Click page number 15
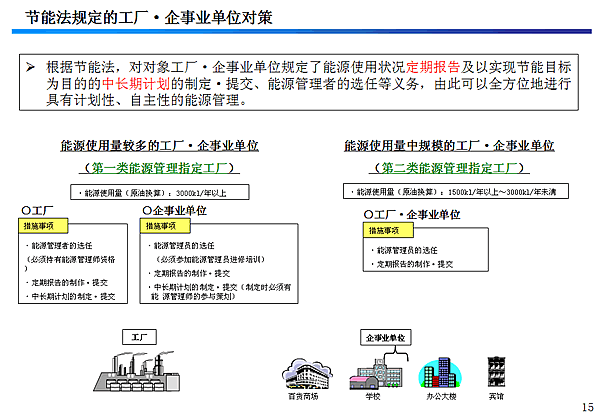 [x=588, y=407]
